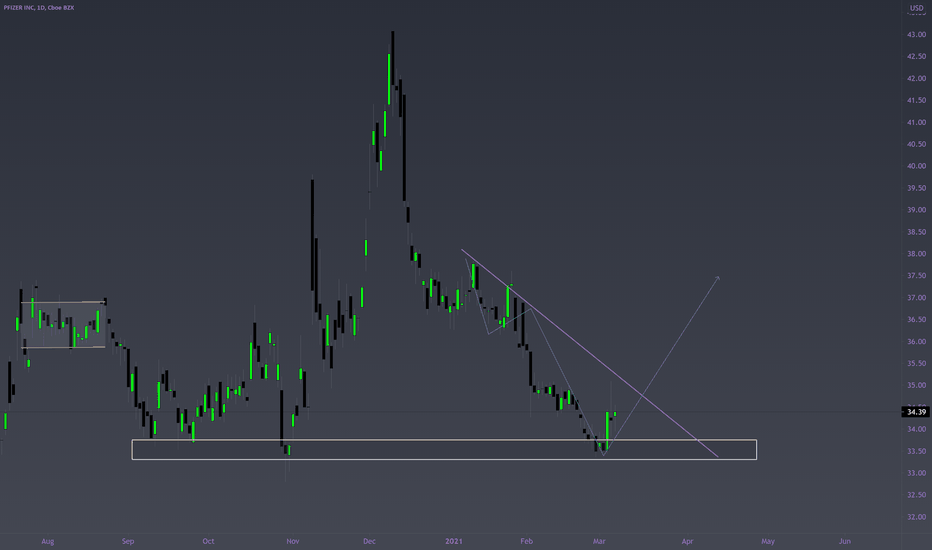Click the 37.00 price axis label

pos(916,298)
